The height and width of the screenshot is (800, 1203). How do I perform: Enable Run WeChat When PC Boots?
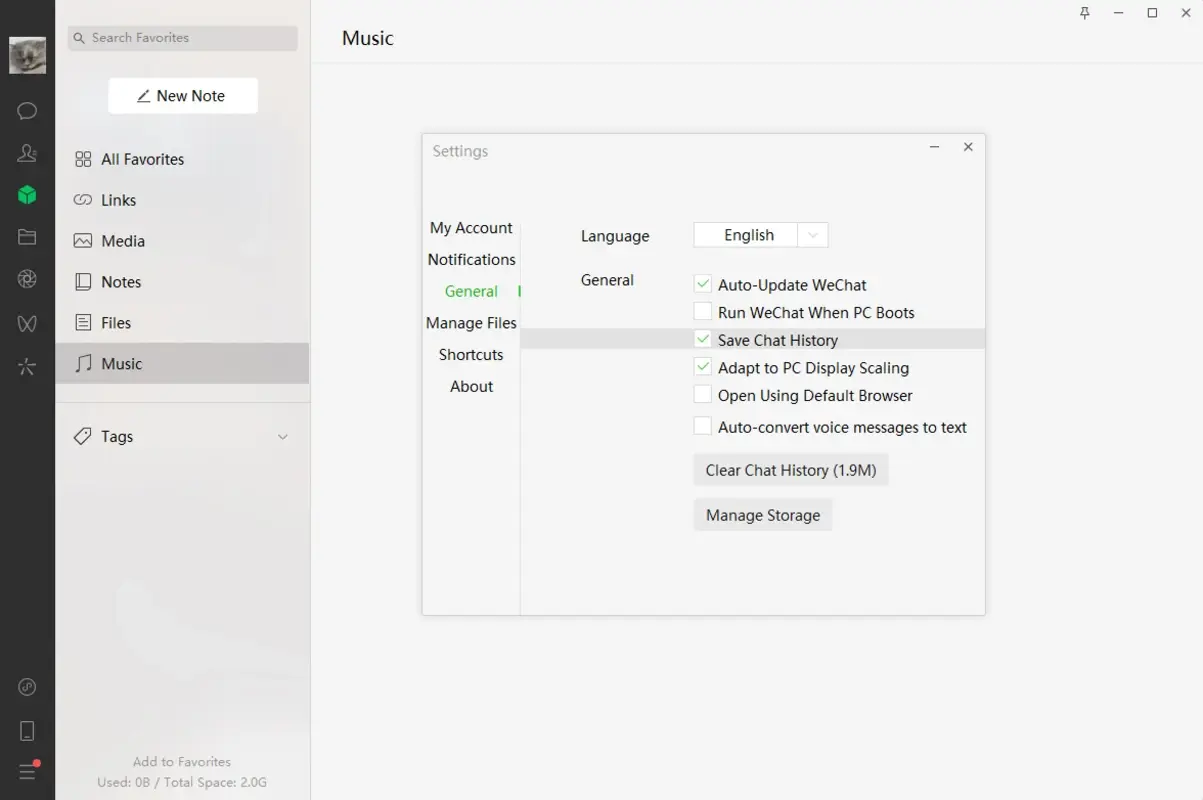click(702, 311)
